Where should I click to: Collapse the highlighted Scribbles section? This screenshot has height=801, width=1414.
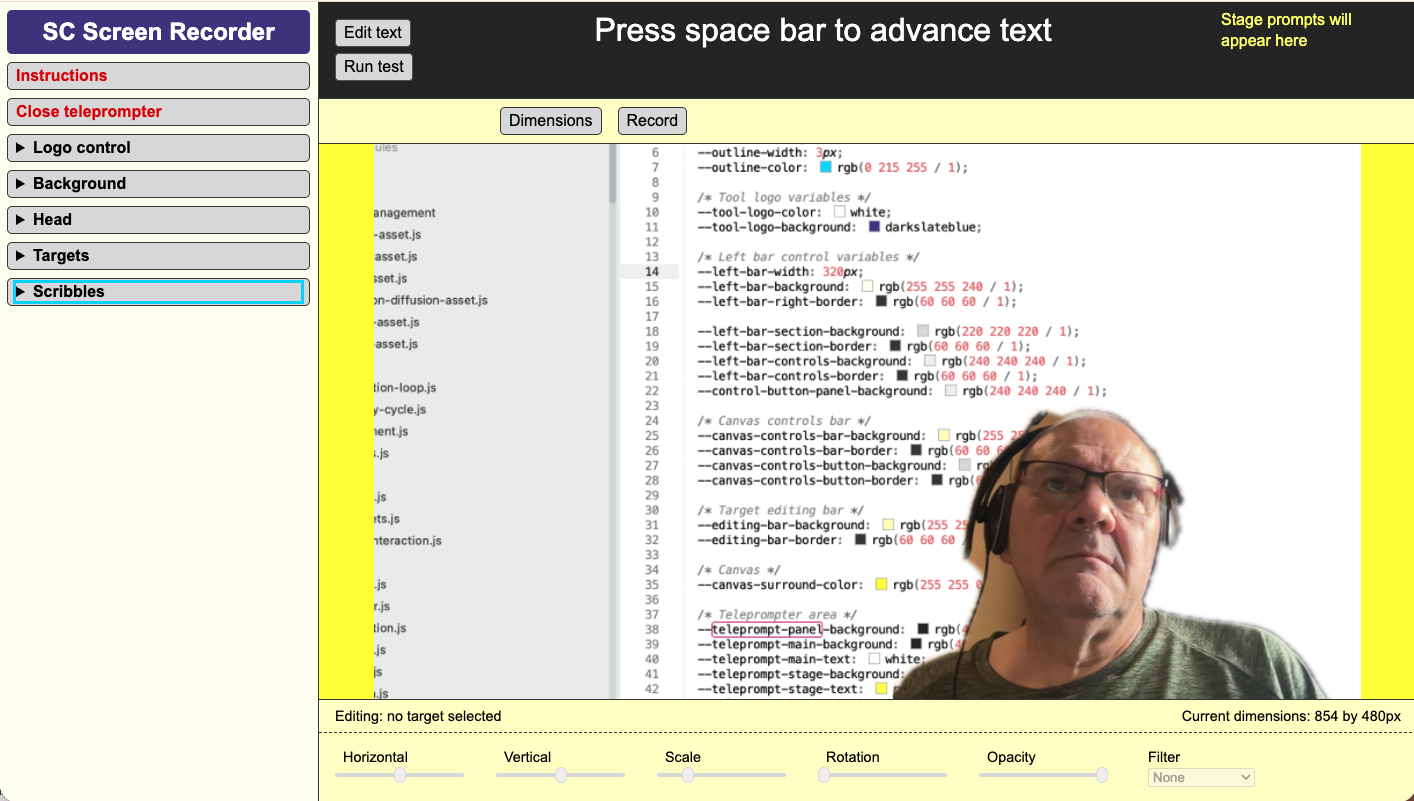click(158, 292)
